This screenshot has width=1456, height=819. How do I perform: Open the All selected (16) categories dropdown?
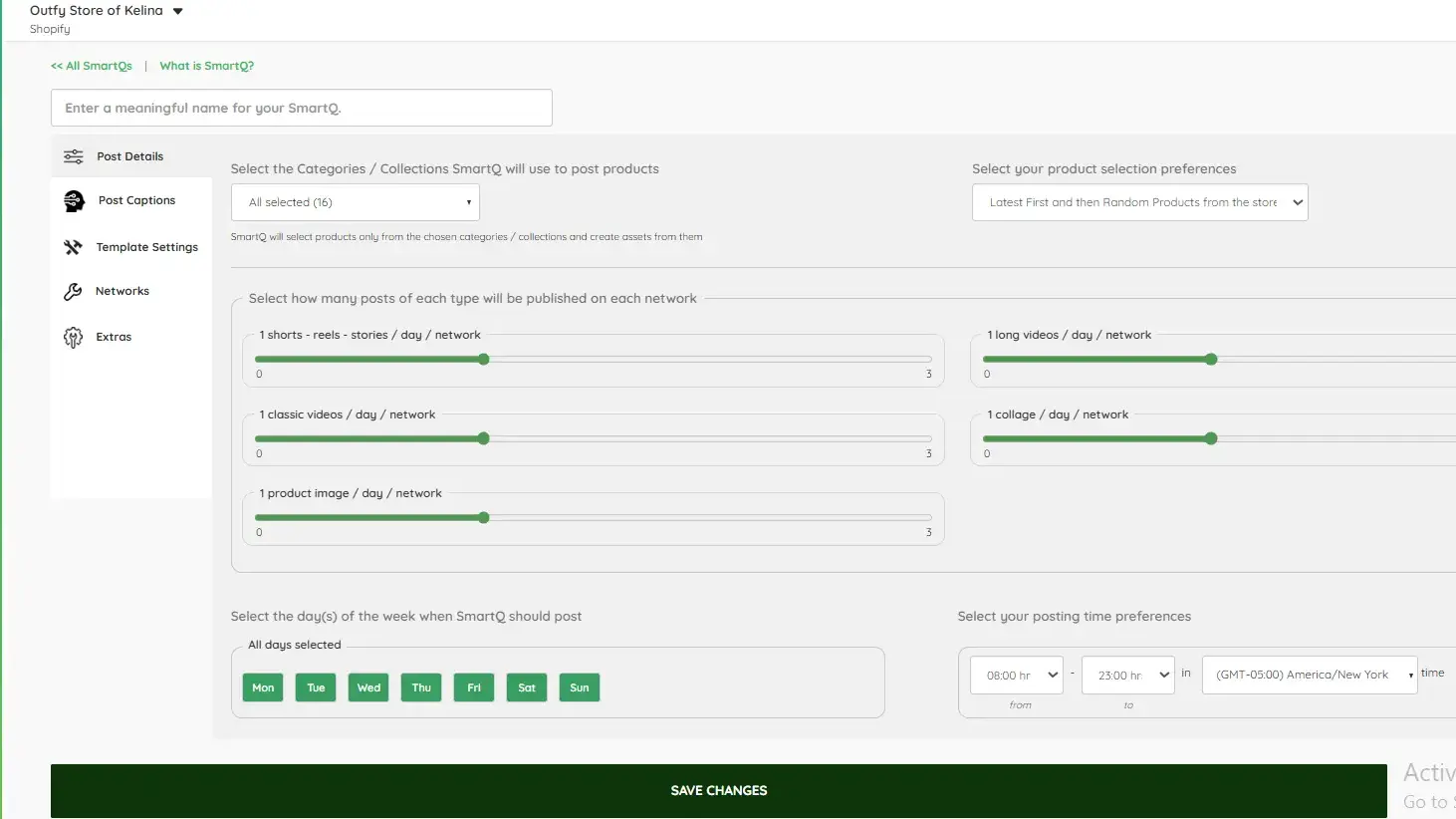(x=356, y=202)
